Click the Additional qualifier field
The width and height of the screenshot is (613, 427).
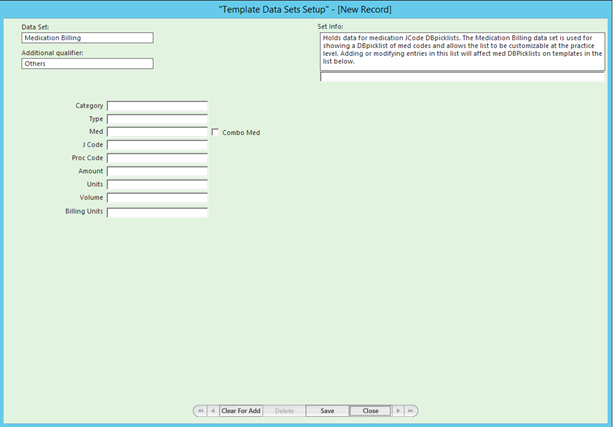pos(87,63)
